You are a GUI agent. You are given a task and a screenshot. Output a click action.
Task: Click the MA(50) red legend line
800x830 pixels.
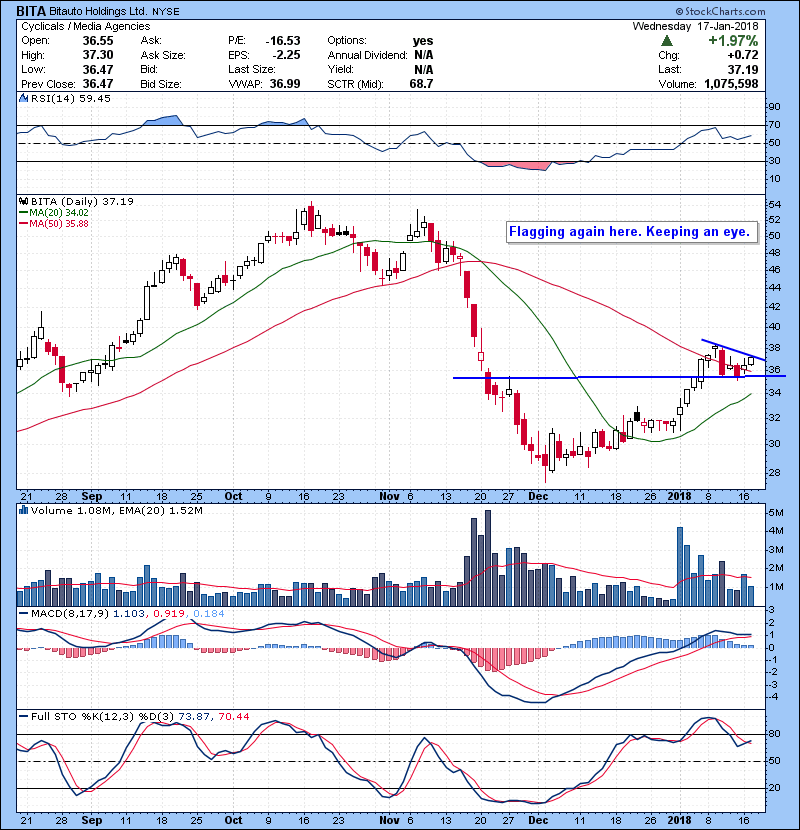coord(23,224)
